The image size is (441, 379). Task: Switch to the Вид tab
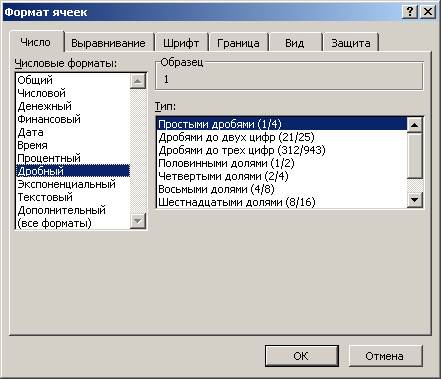(x=295, y=43)
